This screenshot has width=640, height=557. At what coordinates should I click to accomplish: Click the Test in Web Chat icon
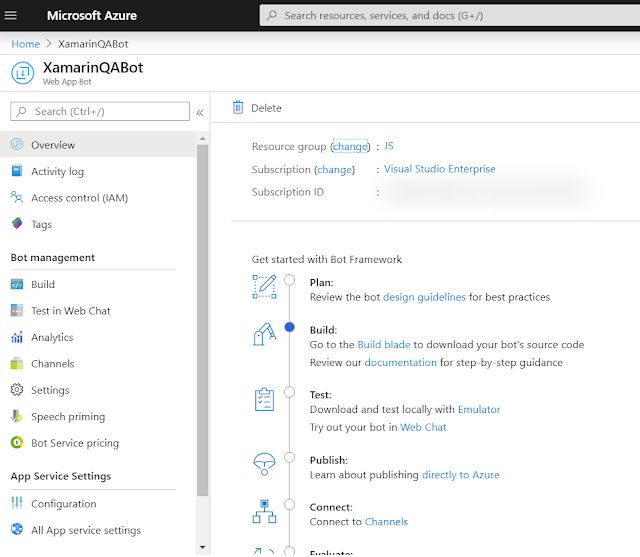coord(17,311)
